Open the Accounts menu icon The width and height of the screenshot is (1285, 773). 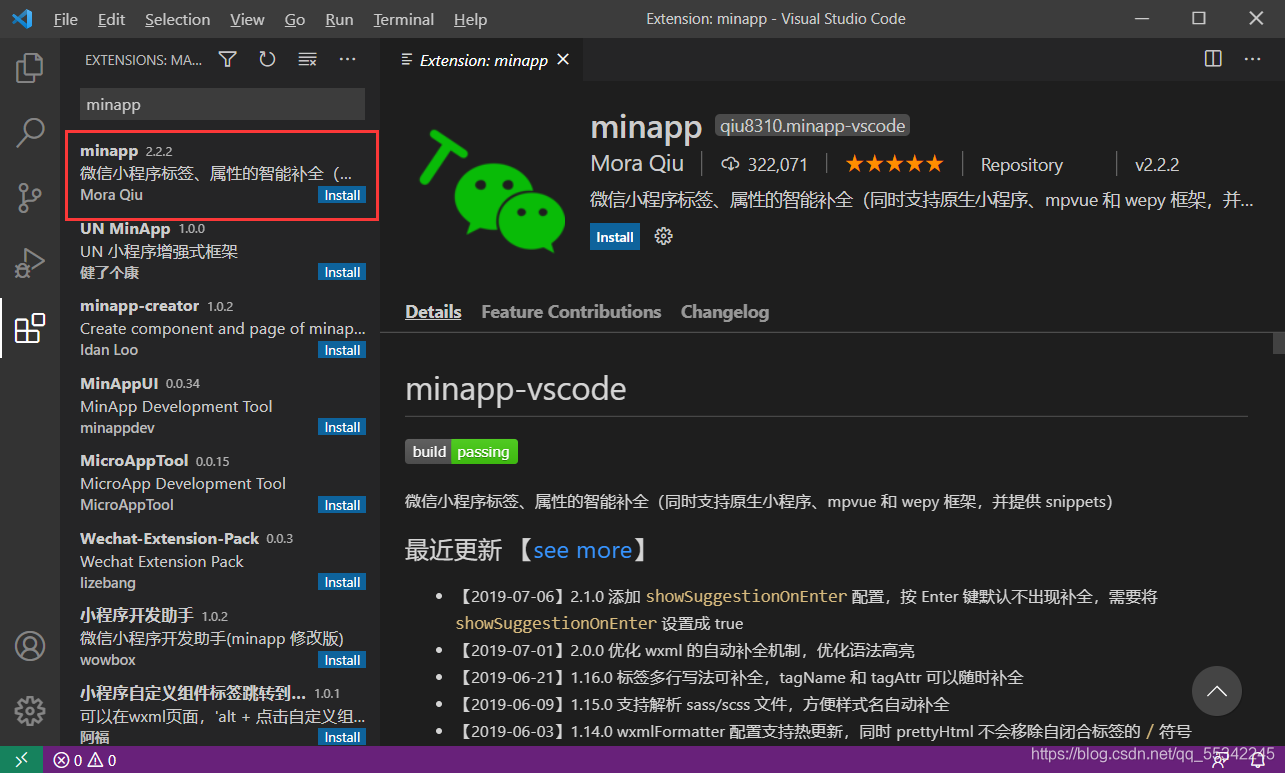click(x=30, y=646)
